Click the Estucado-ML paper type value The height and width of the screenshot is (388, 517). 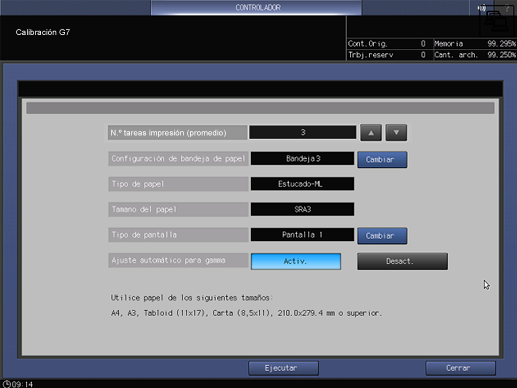[x=302, y=184]
